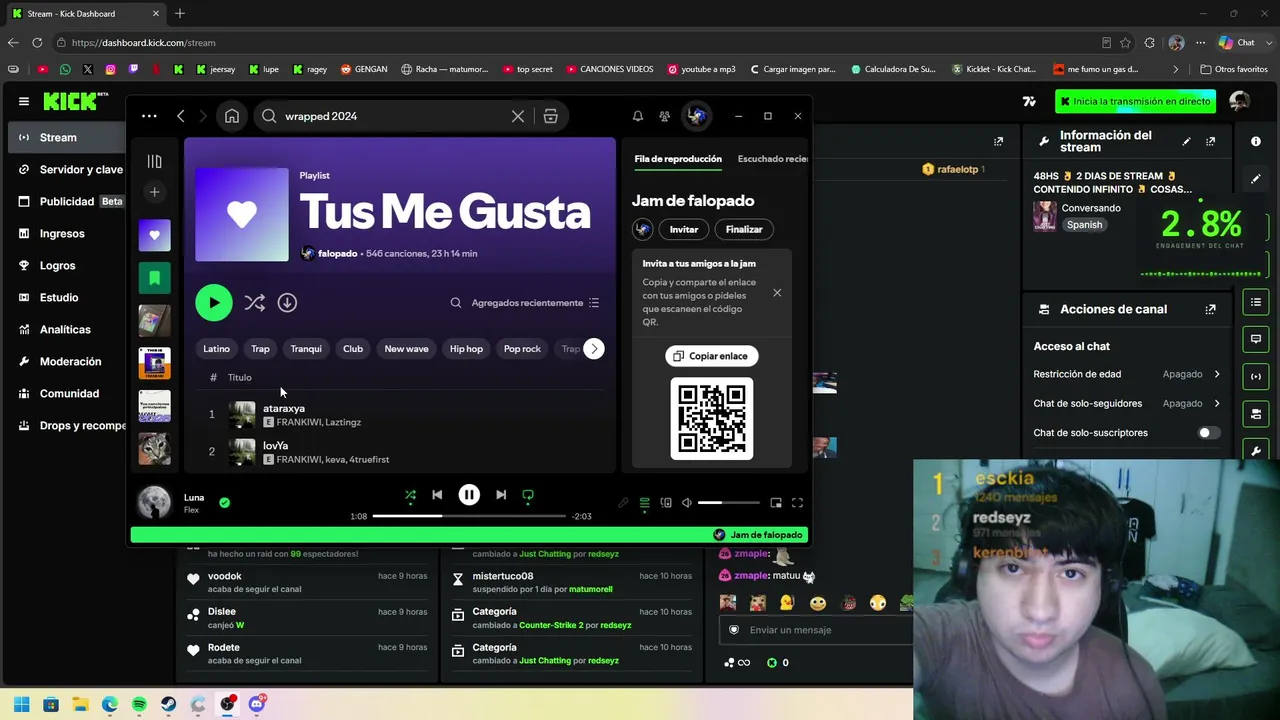Pop out the Información del stream panel
This screenshot has width=1280, height=720.
point(1211,141)
